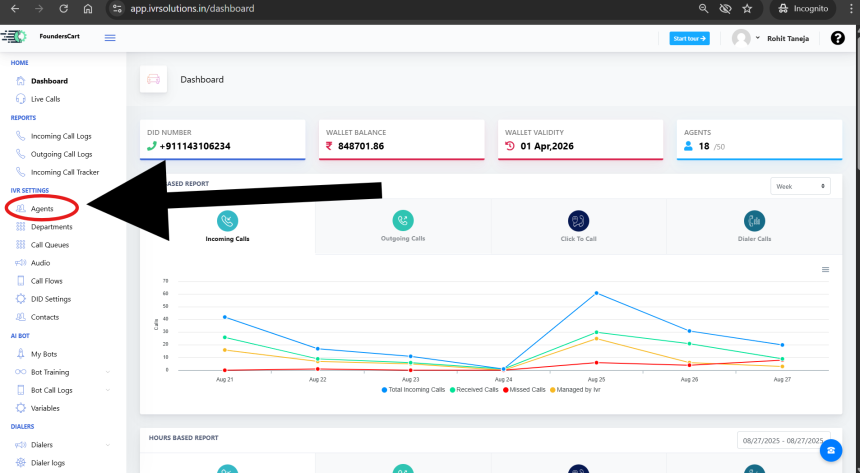Click the Dashboard title card icon
The height and width of the screenshot is (473, 860).
coord(153,79)
